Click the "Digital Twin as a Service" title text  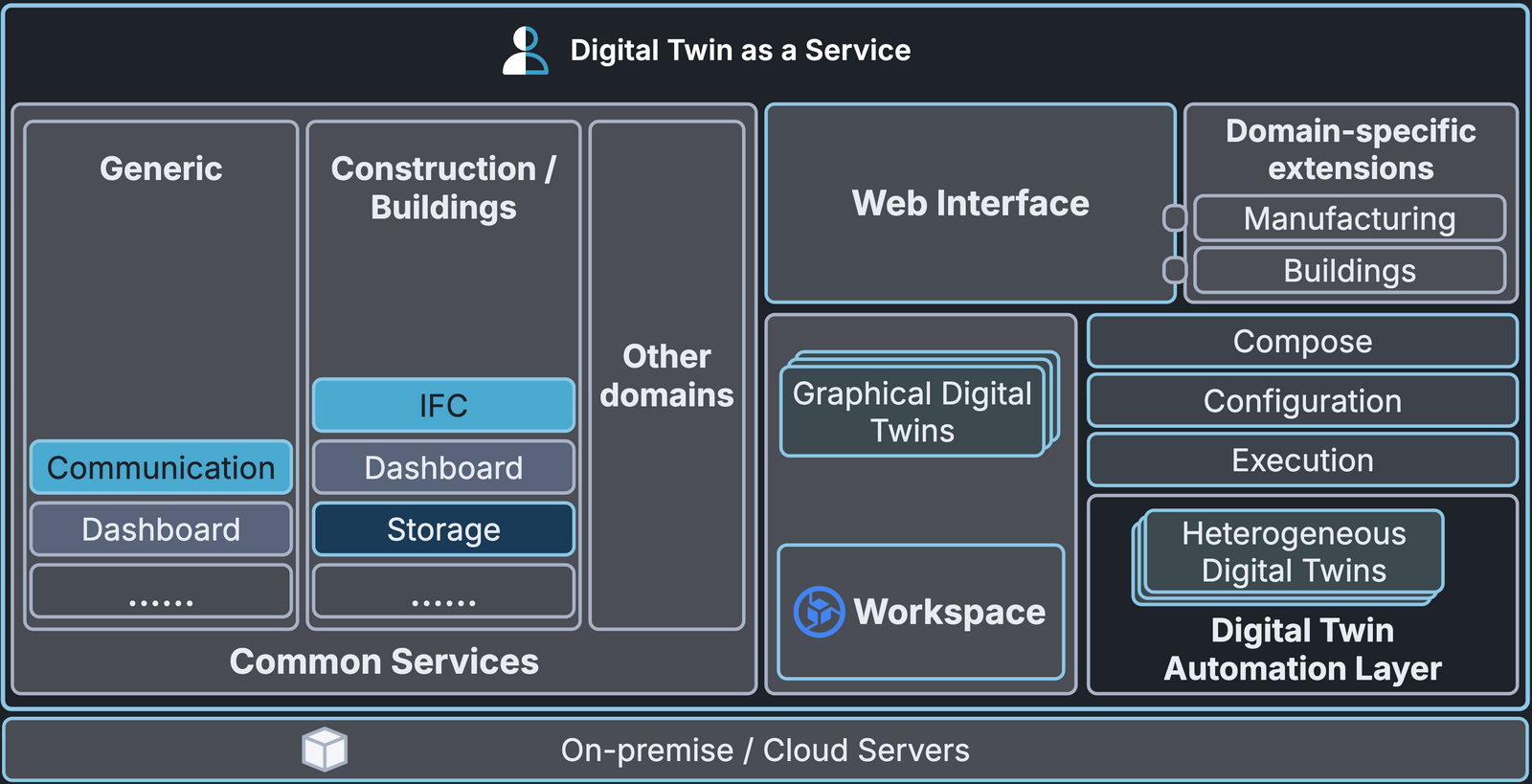tap(740, 50)
